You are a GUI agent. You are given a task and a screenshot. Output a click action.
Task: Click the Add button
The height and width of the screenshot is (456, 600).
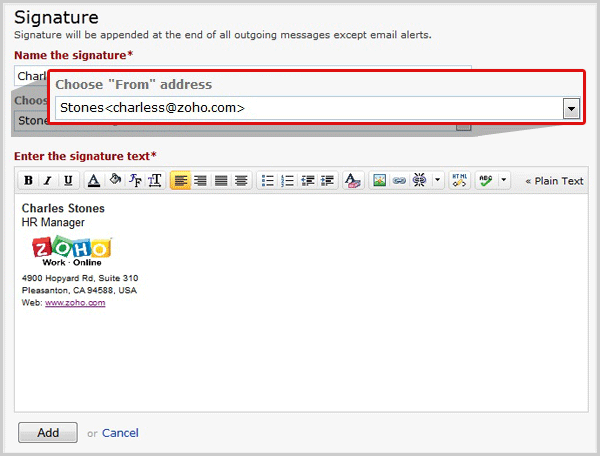coord(48,433)
